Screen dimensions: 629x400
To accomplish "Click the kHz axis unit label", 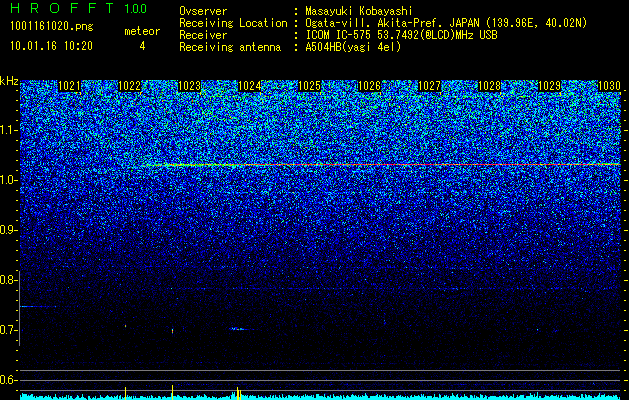I will pyautogui.click(x=9, y=81).
